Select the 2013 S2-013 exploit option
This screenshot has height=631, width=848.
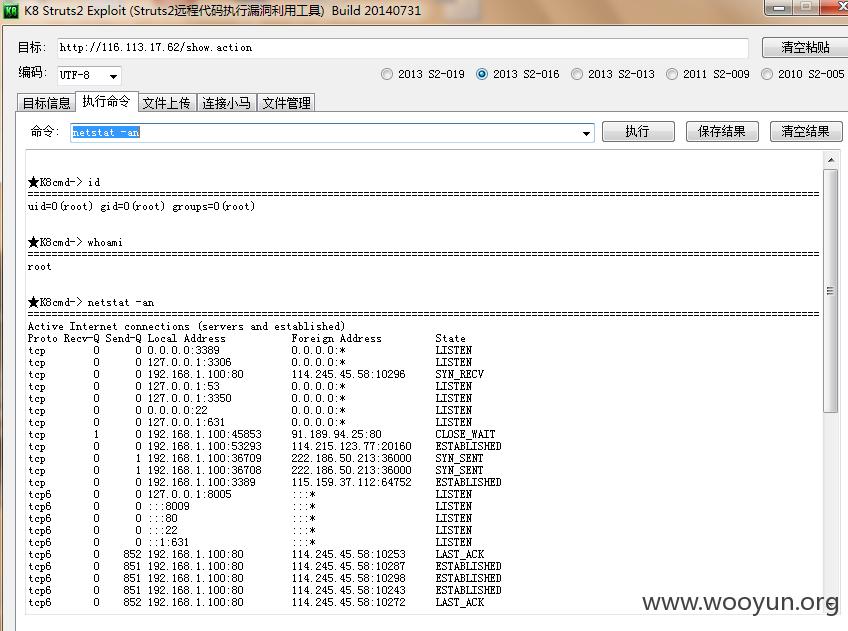point(613,74)
